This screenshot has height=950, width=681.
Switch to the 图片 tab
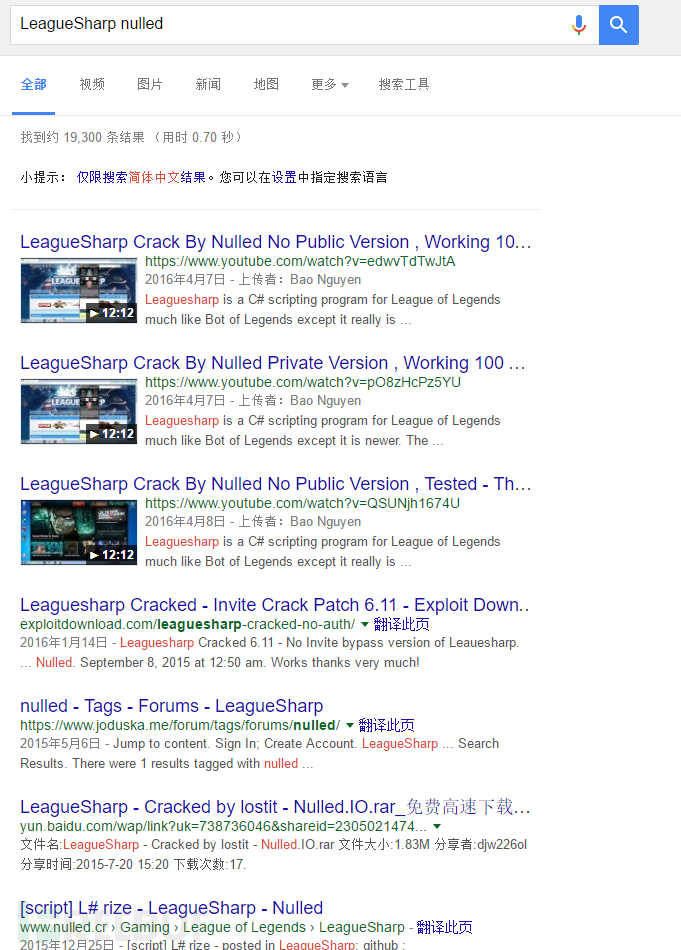pyautogui.click(x=150, y=84)
